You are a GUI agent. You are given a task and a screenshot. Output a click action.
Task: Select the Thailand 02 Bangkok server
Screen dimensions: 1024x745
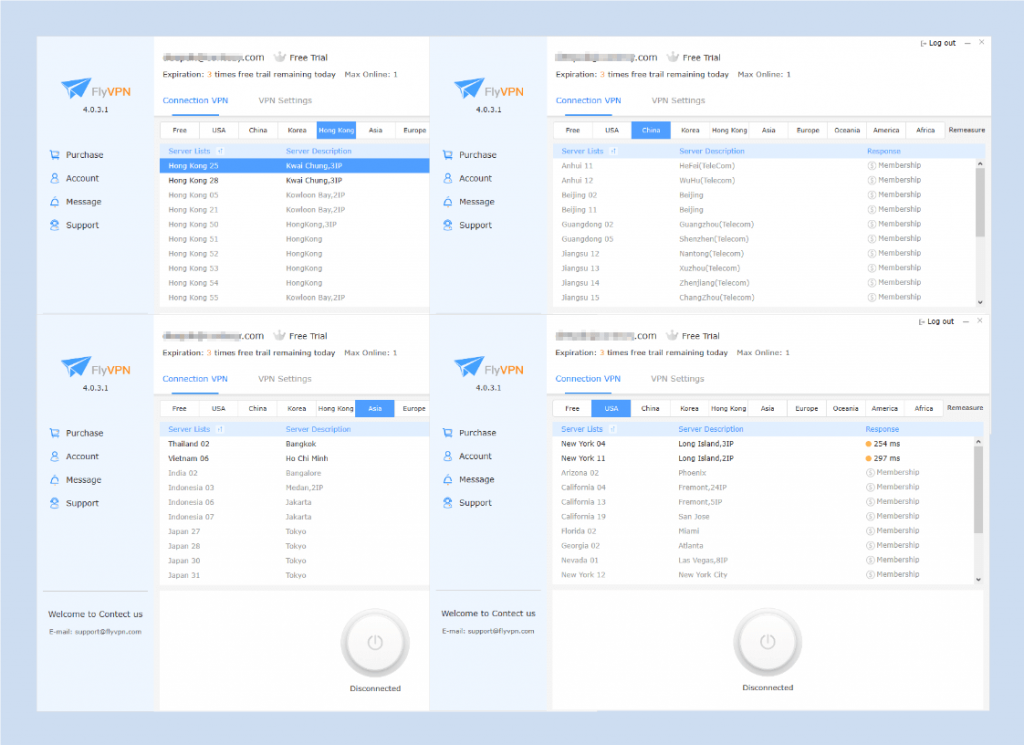(x=295, y=444)
